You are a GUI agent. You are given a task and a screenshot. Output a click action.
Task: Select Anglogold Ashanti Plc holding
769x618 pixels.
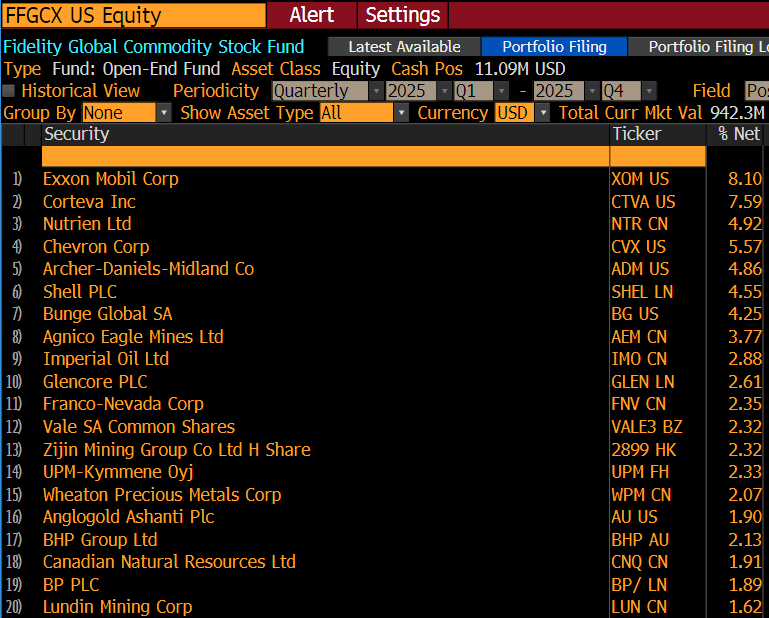tap(128, 517)
